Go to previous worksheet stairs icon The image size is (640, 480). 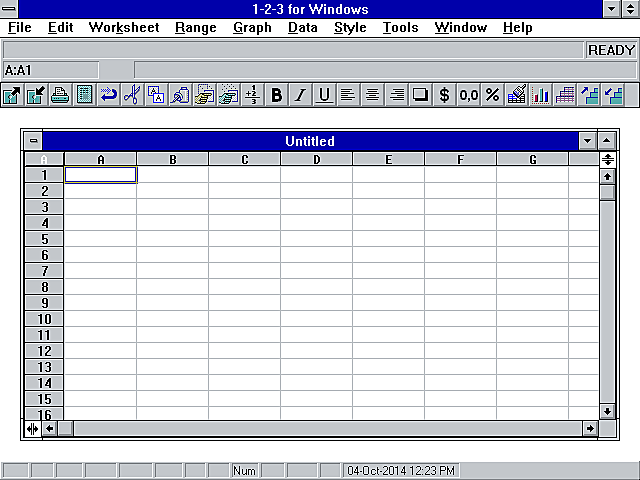[613, 95]
